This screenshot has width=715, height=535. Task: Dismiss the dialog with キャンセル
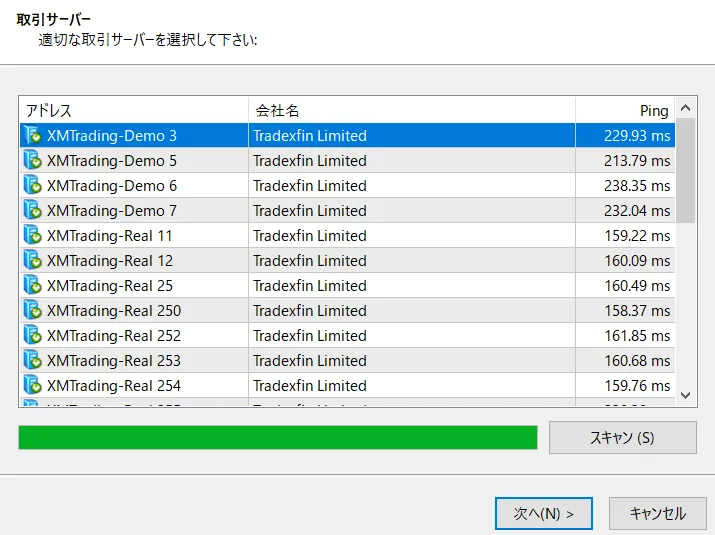[x=658, y=514]
